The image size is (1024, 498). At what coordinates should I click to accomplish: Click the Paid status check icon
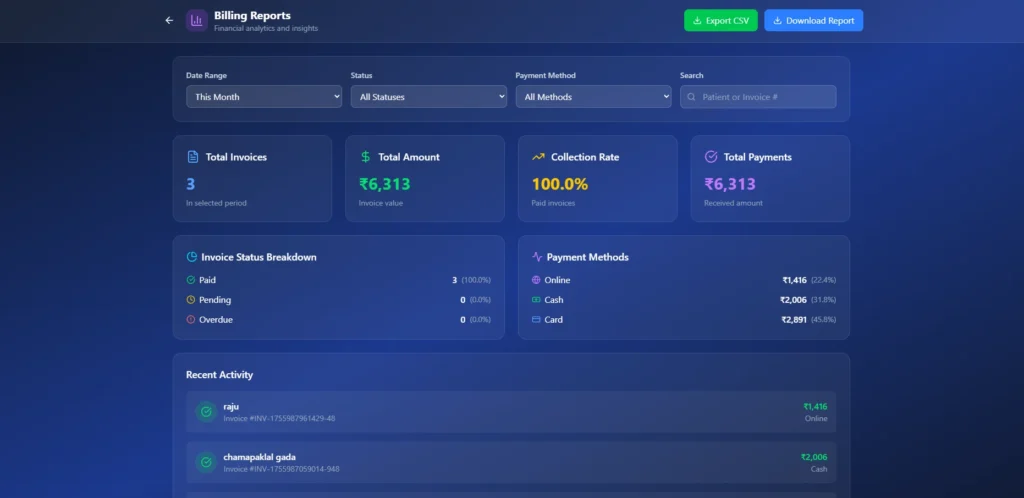point(191,280)
